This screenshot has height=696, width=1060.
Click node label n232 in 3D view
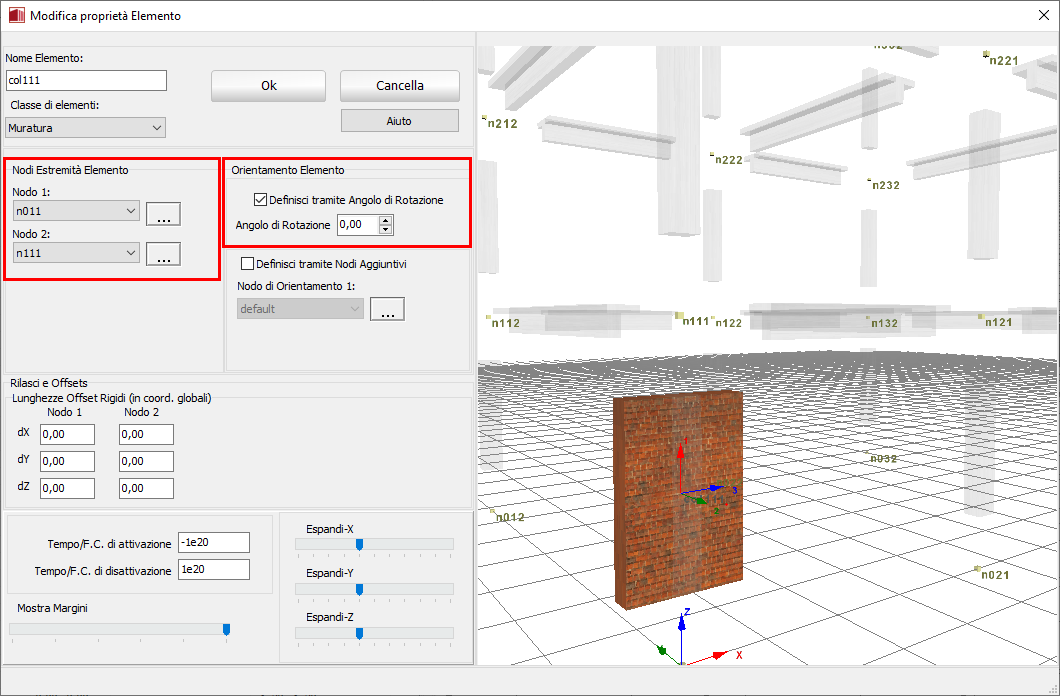point(885,185)
